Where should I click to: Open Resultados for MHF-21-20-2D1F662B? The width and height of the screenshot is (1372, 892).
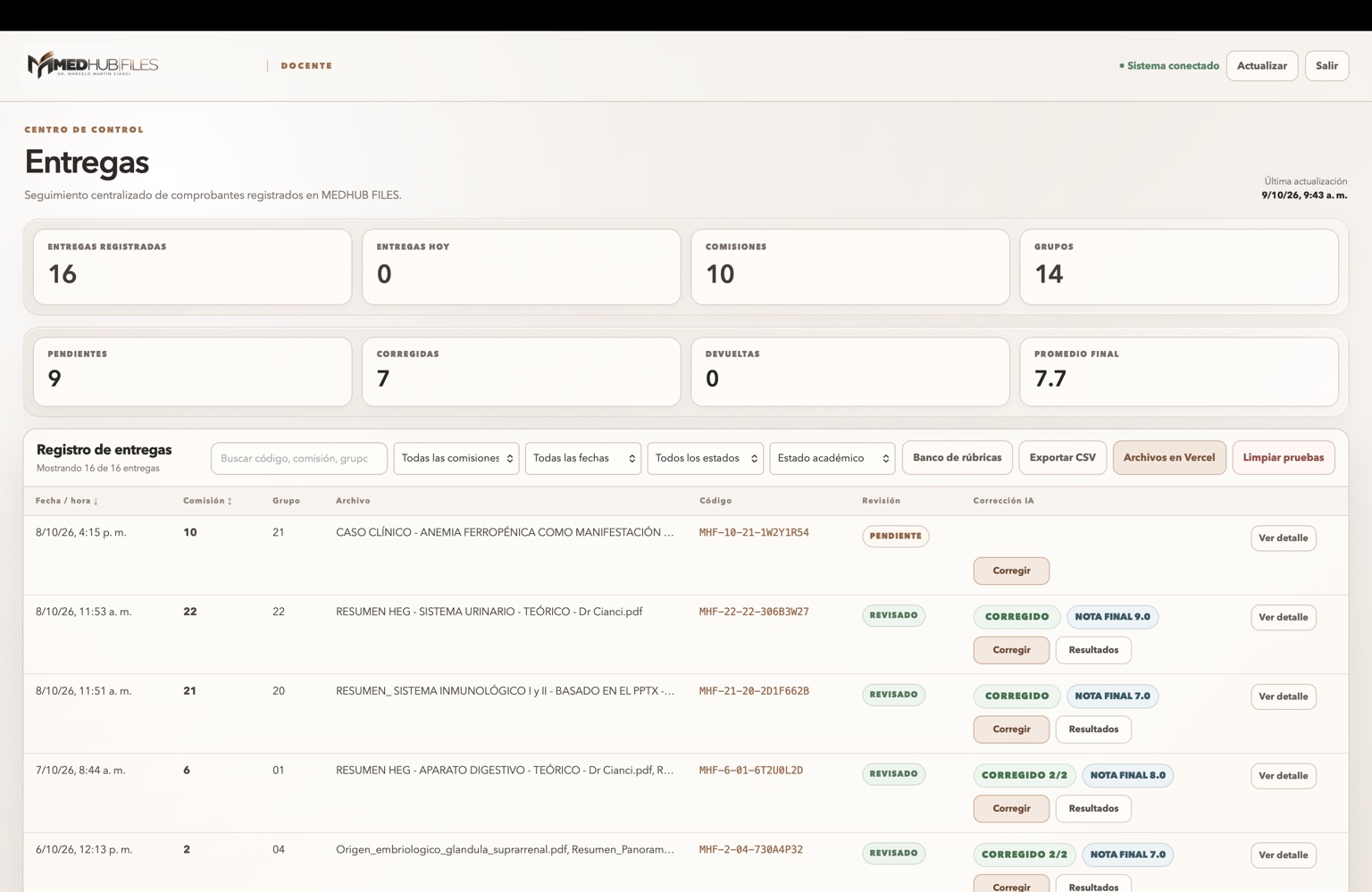click(x=1093, y=729)
